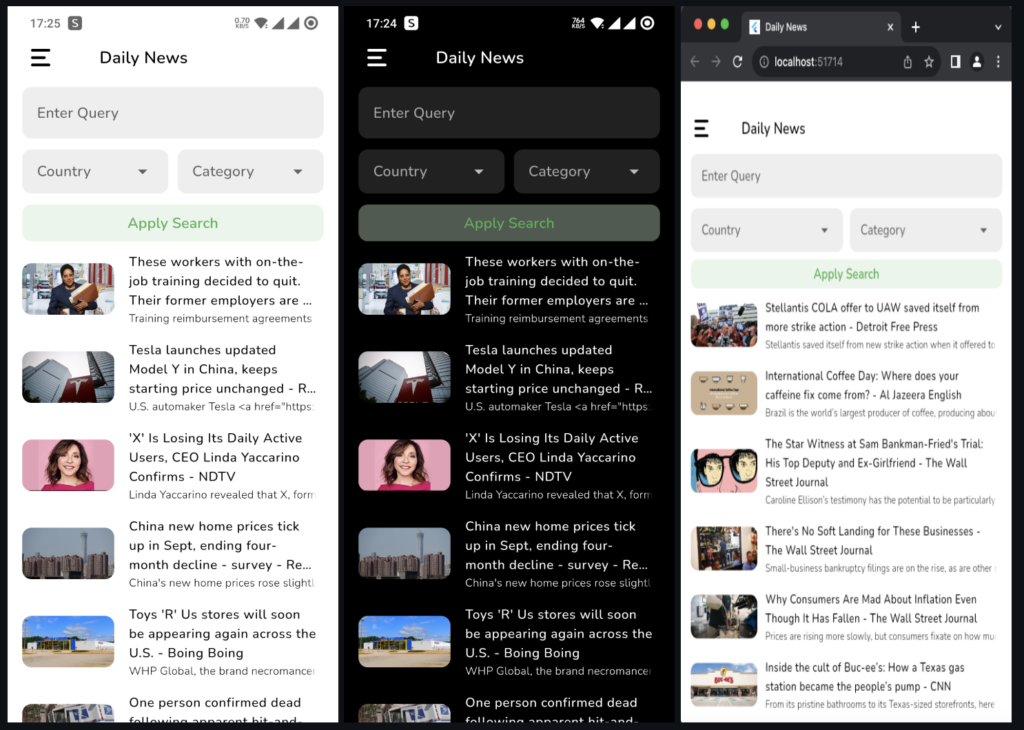
Task: Click coffee cups infographic thumbnail
Action: point(724,393)
